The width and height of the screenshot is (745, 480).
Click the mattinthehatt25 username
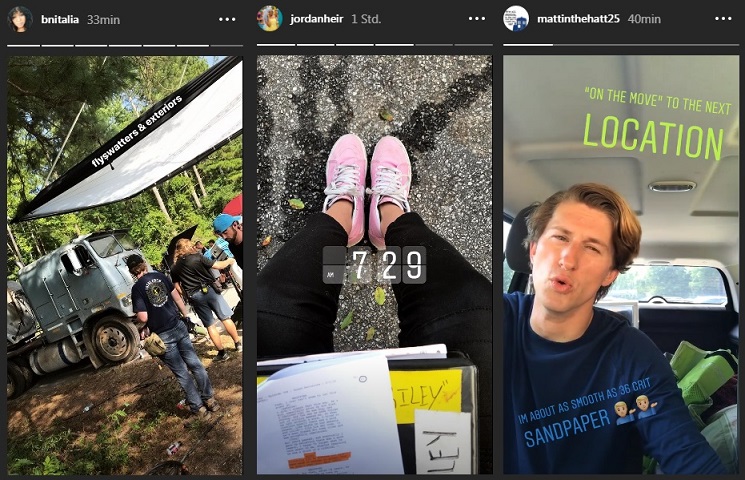(x=578, y=19)
